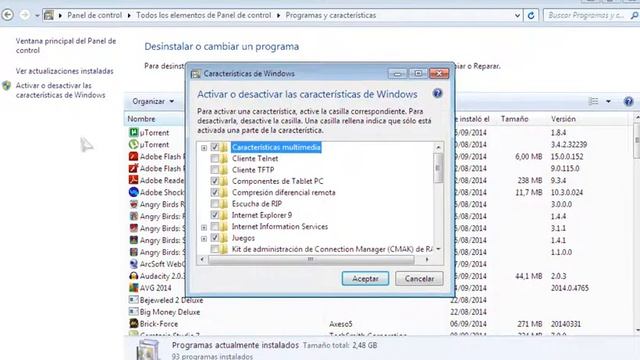Click the first µTorrent green icon
The height and width of the screenshot is (360, 640).
[133, 132]
